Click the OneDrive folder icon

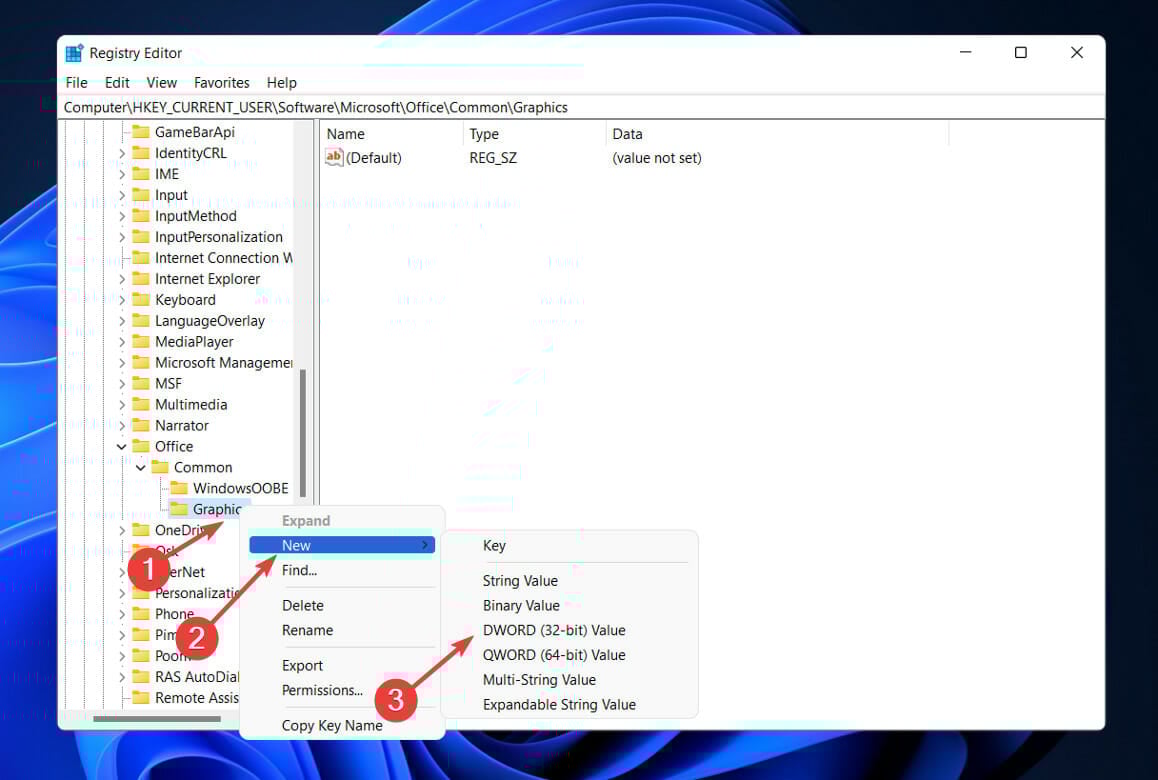tap(140, 530)
